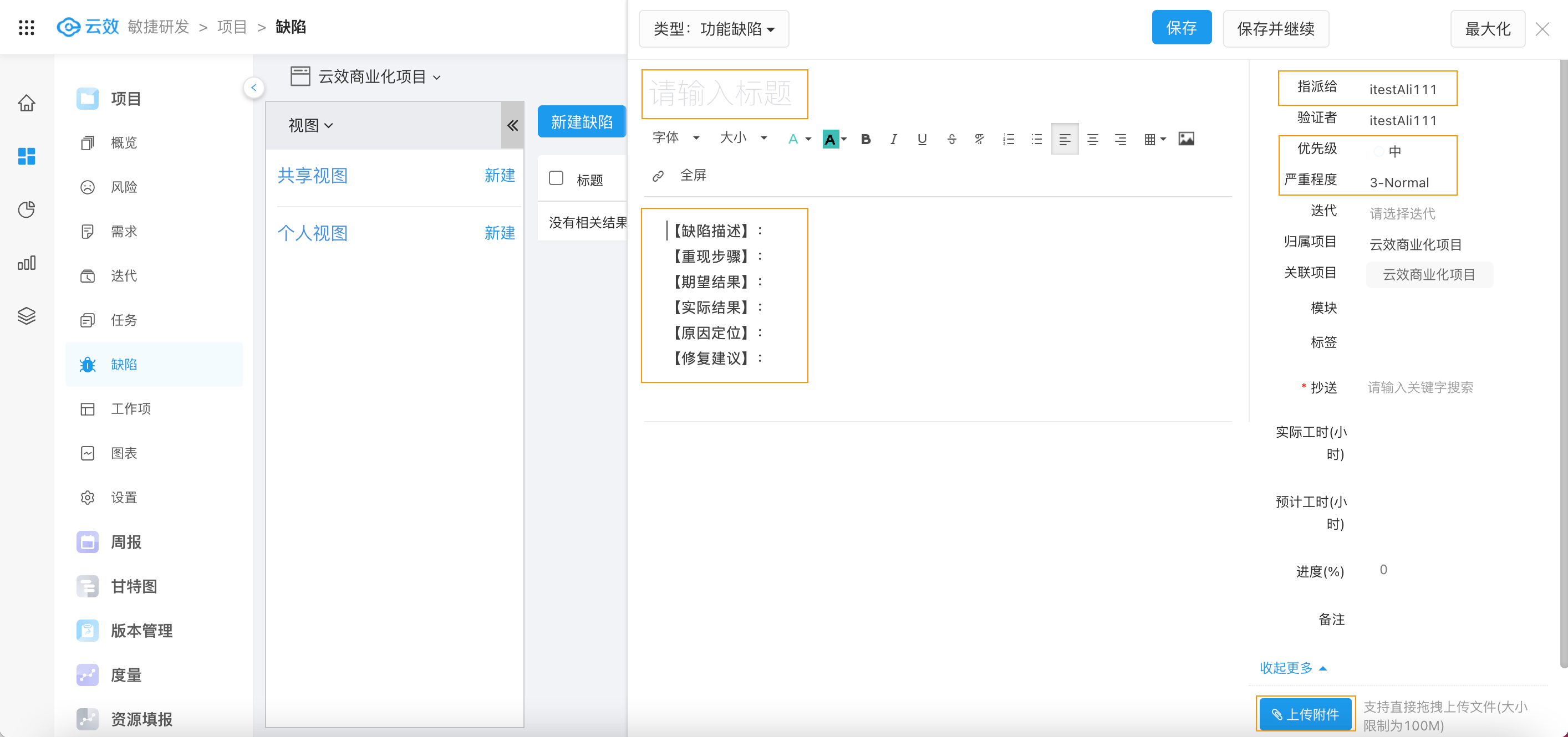Click the 最大化 button

click(x=1488, y=29)
